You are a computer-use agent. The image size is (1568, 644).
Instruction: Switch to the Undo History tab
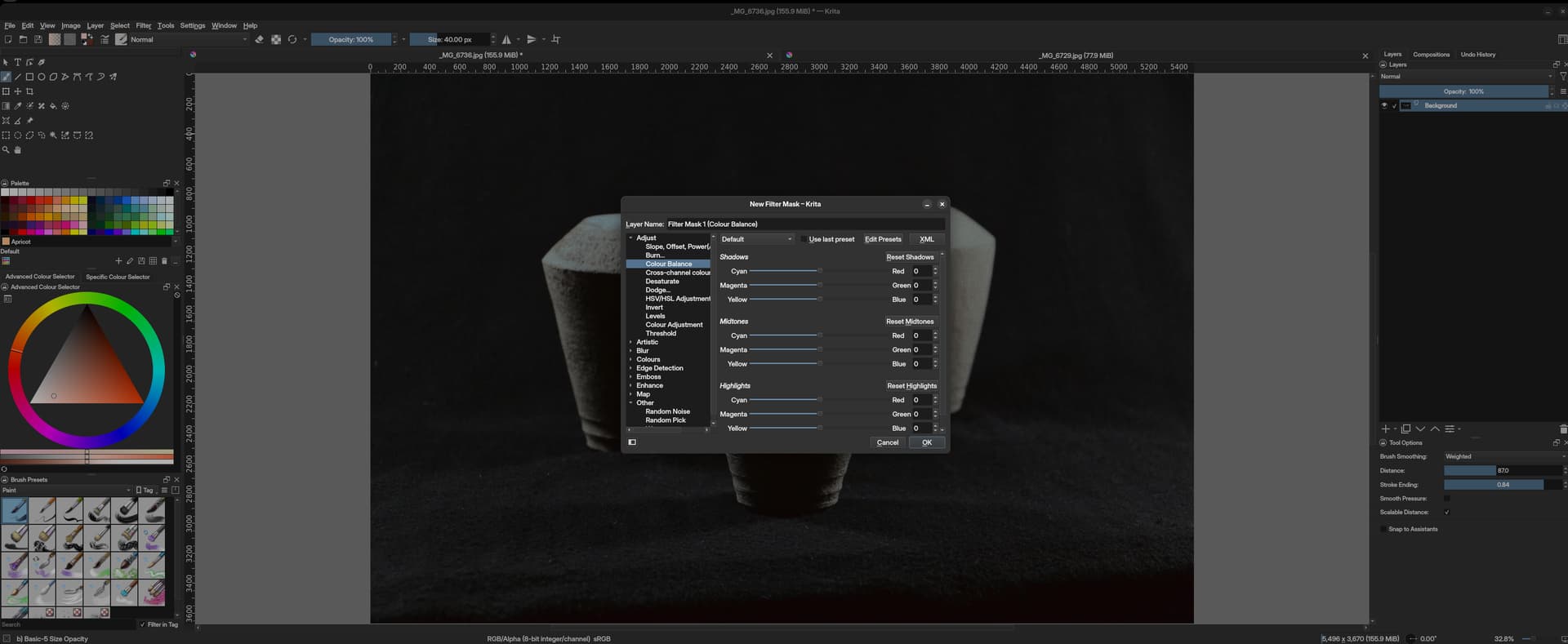click(1477, 55)
